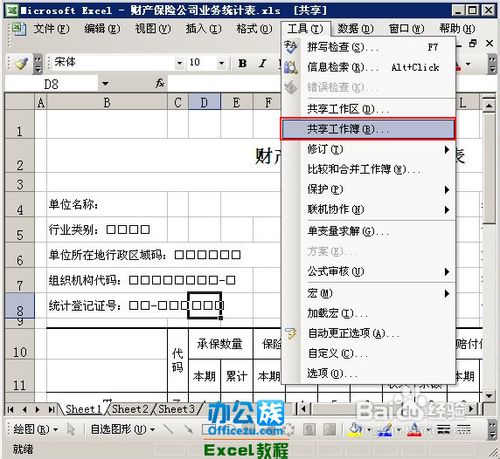500x459 pixels.
Task: Select the Select Objects arrow tool
Action: point(71,429)
